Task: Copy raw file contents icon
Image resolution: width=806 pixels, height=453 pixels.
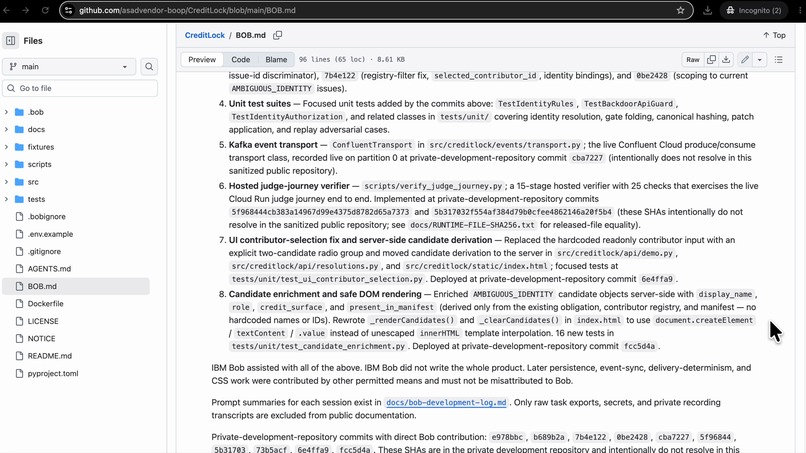Action: [711, 60]
